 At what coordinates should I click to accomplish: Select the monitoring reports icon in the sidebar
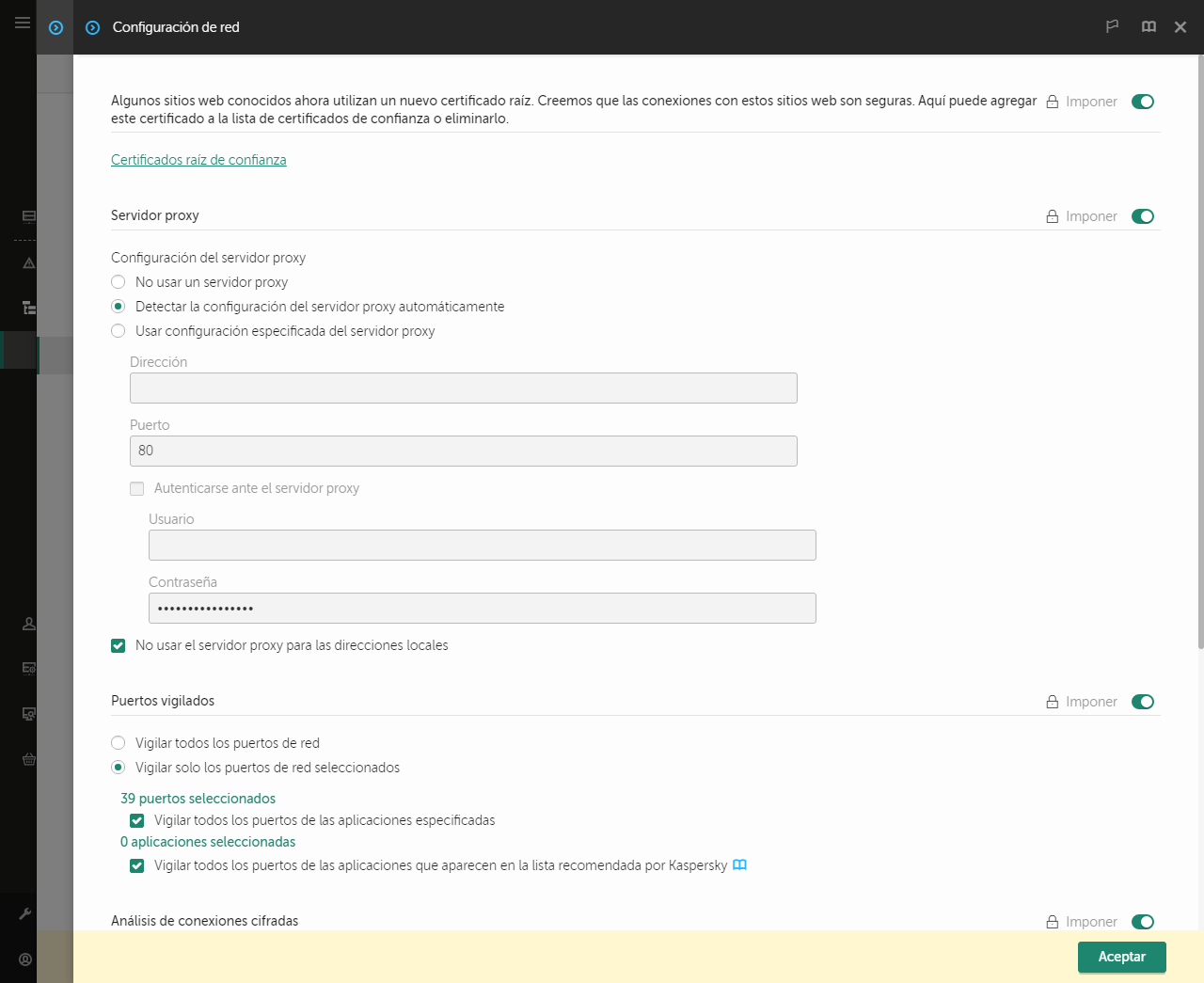(x=28, y=215)
